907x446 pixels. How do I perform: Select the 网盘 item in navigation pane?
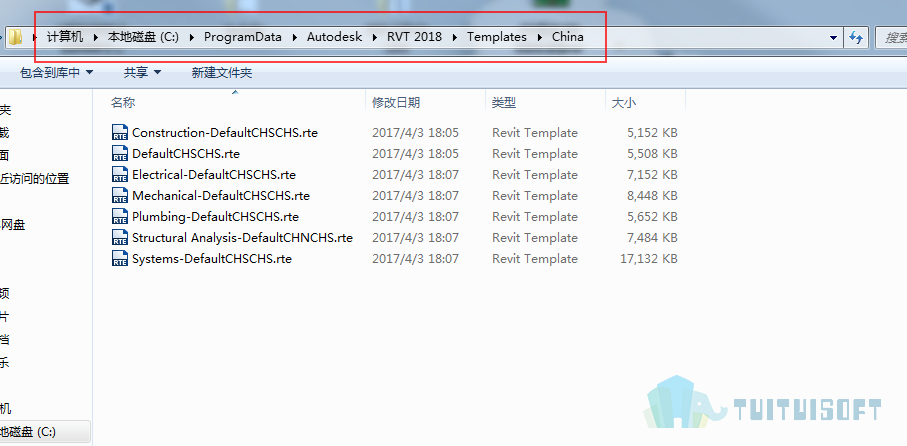pyautogui.click(x=13, y=225)
